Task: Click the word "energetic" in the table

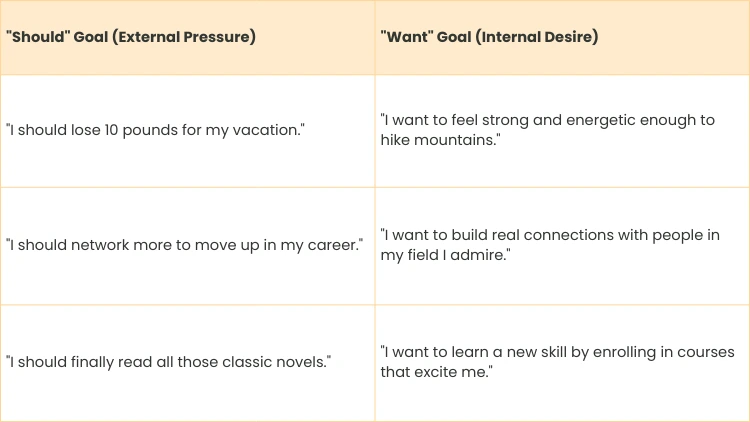Action: [x=595, y=120]
